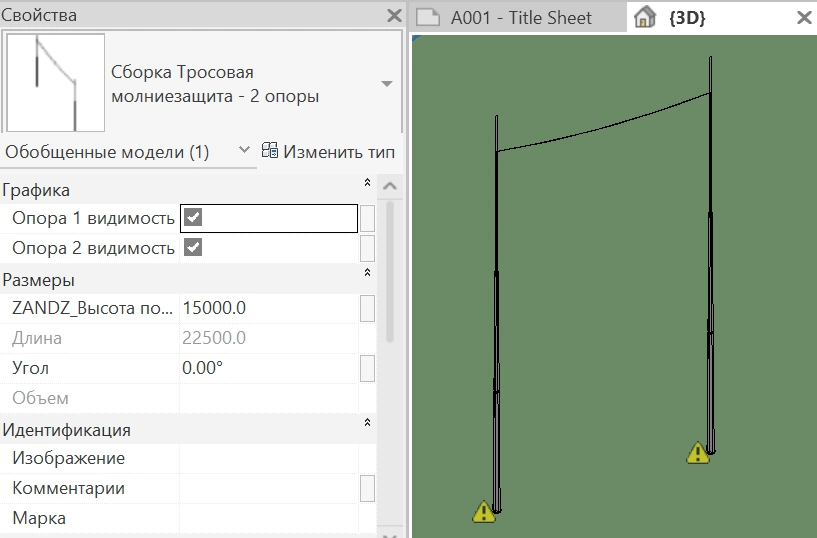Collapse the Графика section
817x538 pixels.
(367, 184)
